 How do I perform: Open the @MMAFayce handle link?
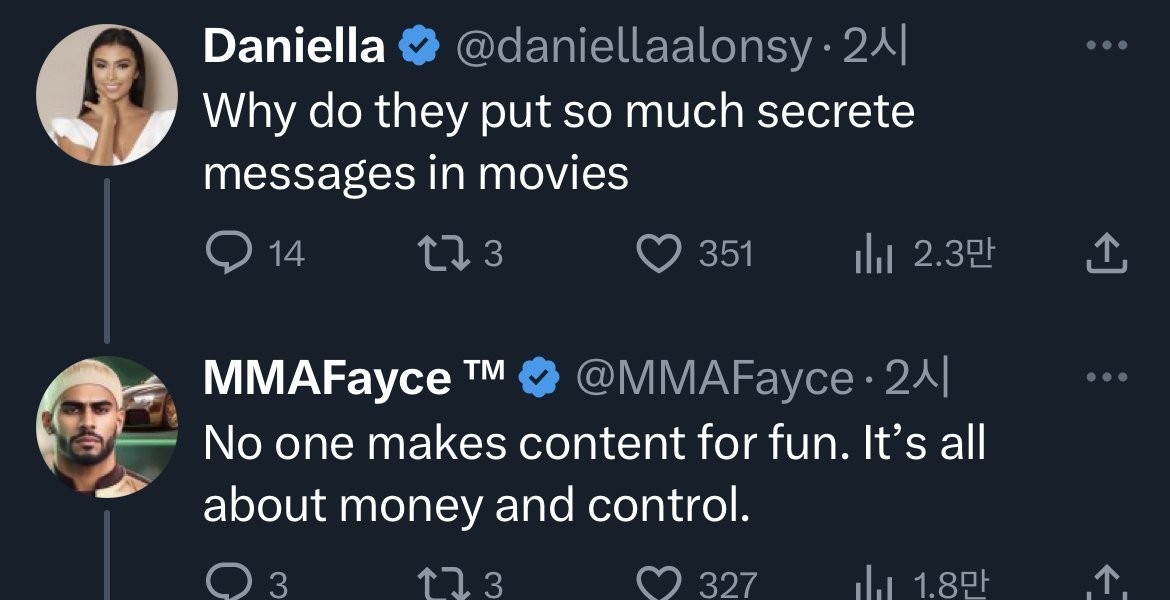(712, 379)
